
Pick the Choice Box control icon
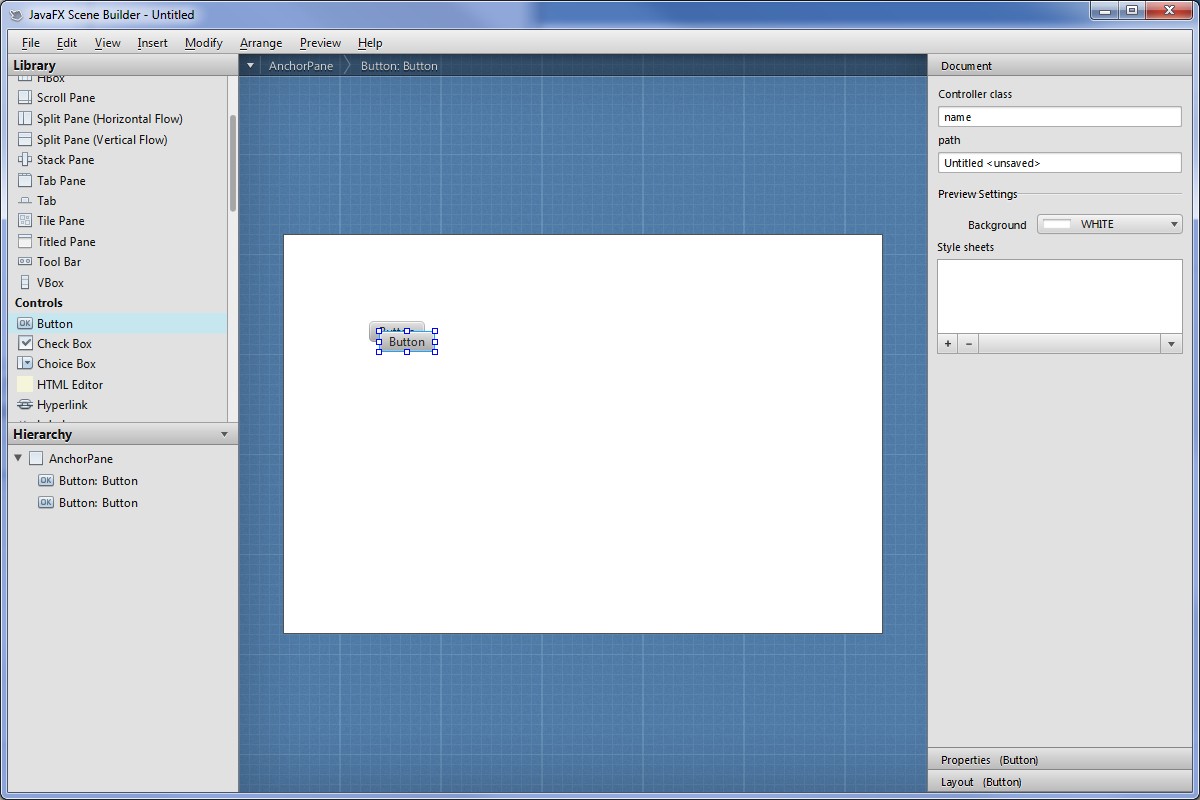pos(25,364)
